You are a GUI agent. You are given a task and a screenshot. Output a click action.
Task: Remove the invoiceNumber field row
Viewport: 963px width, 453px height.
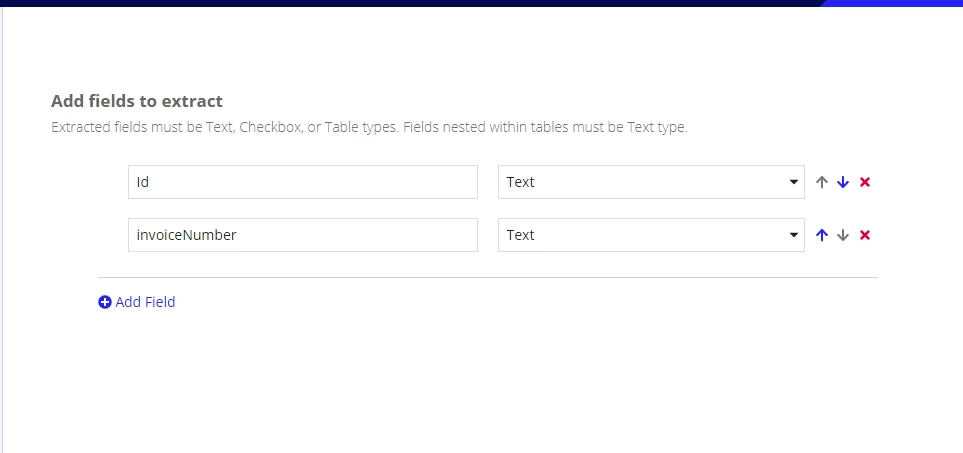click(x=865, y=235)
